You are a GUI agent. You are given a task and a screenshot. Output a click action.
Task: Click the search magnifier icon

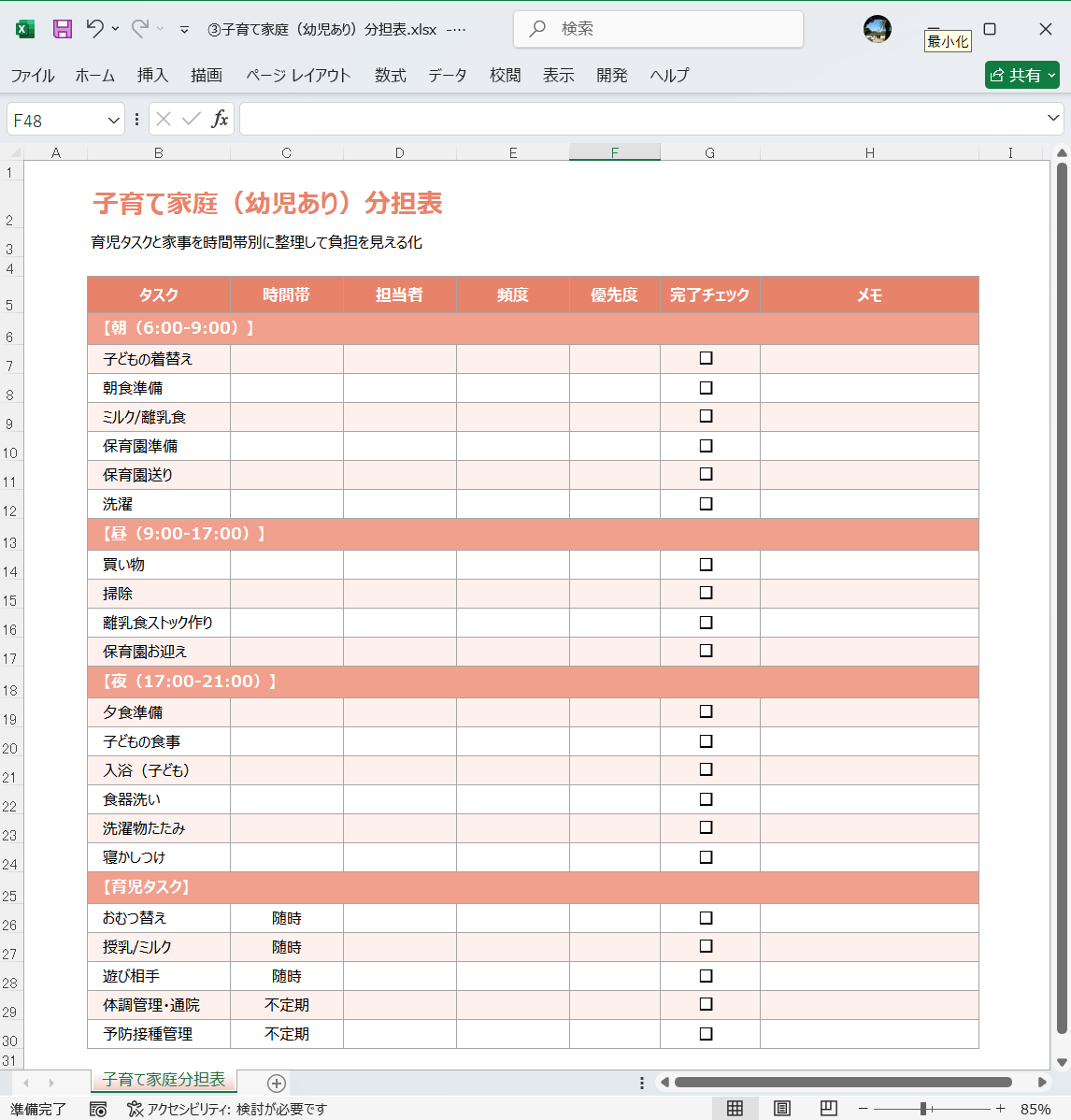click(x=537, y=29)
